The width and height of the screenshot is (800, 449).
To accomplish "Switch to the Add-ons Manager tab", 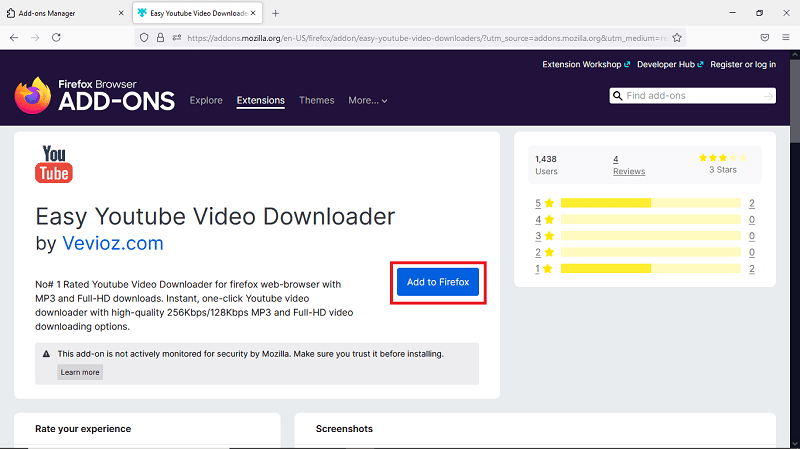I will [x=65, y=13].
